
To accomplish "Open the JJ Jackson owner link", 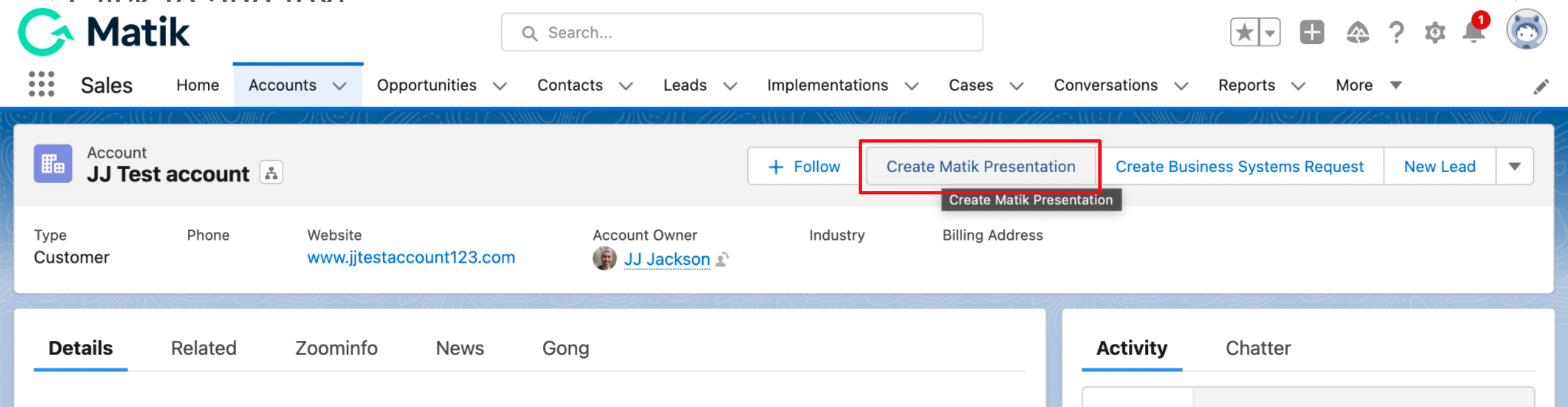I will pos(667,259).
